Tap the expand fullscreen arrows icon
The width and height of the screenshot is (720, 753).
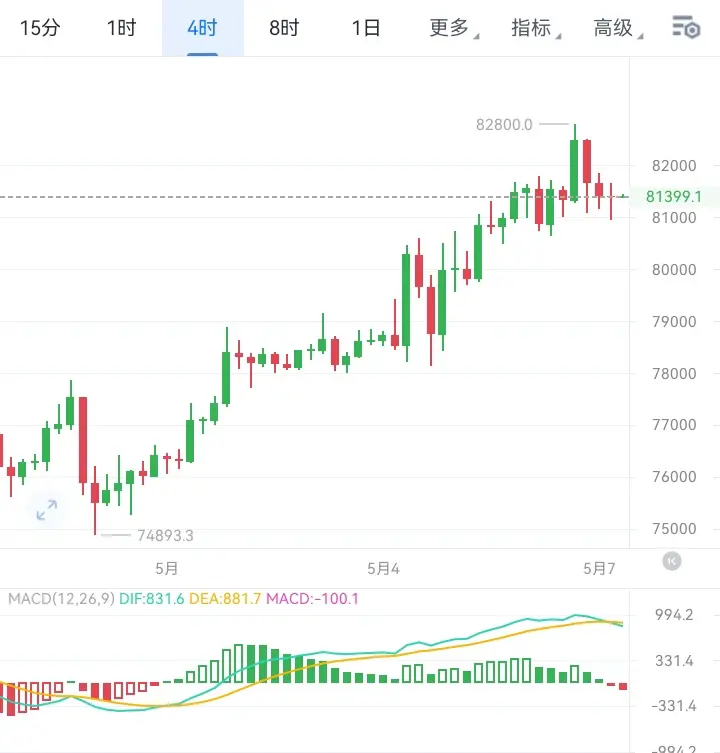point(47,510)
